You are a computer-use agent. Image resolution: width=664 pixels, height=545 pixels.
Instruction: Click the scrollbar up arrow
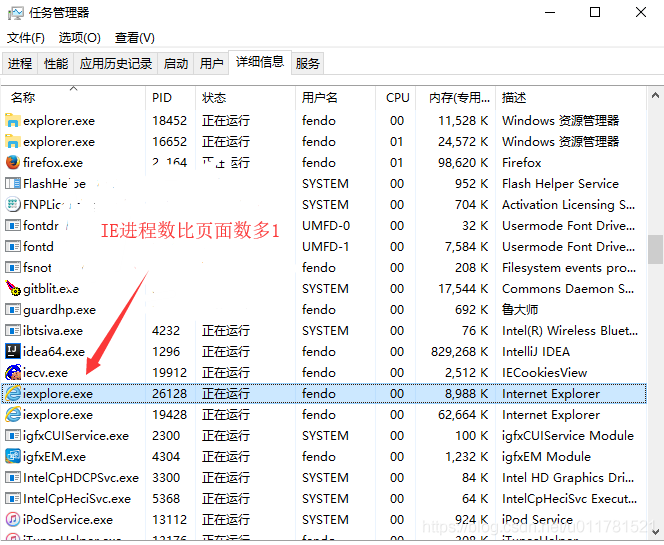tap(655, 96)
